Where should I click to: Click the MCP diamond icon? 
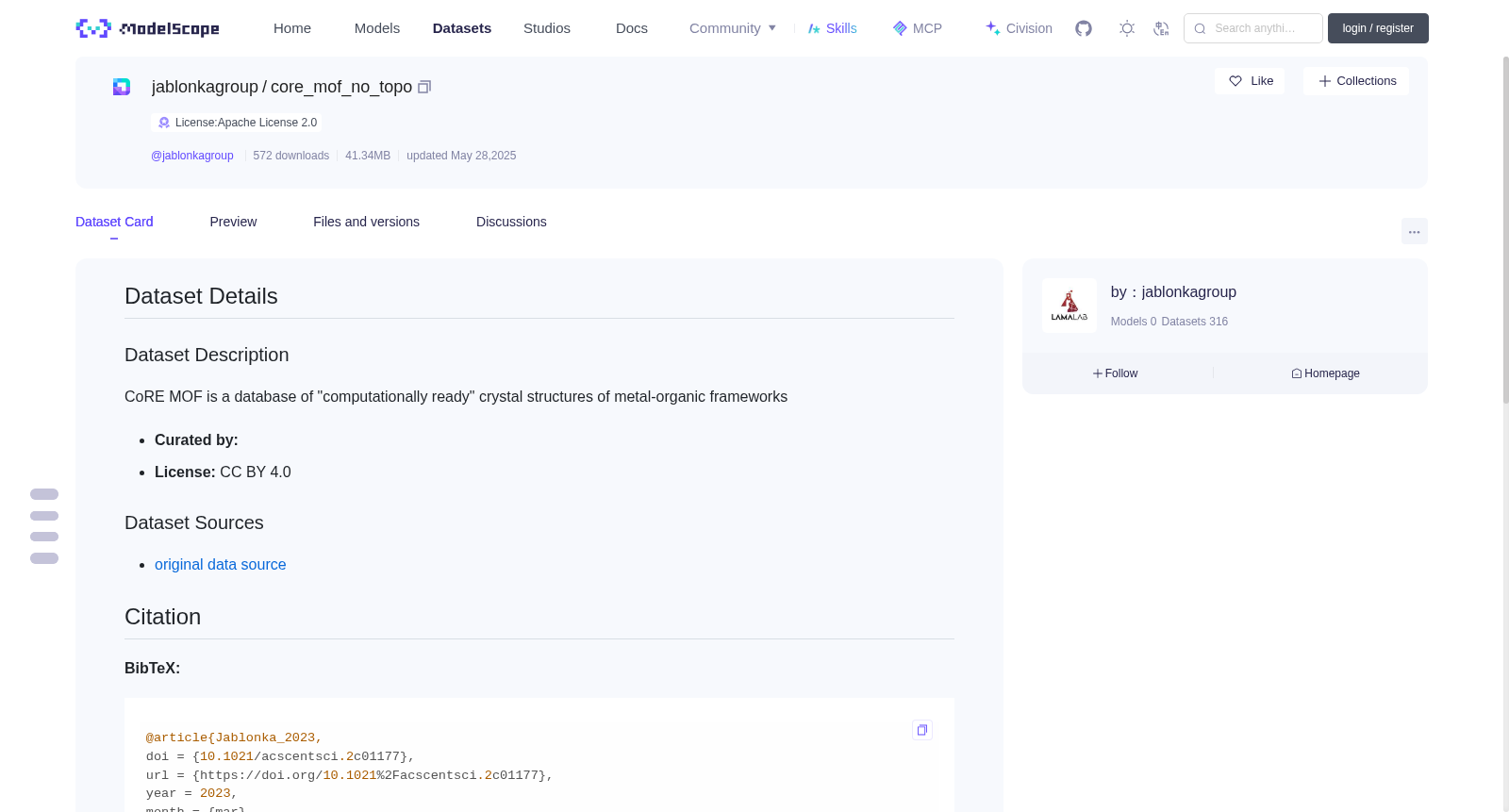pyautogui.click(x=900, y=28)
